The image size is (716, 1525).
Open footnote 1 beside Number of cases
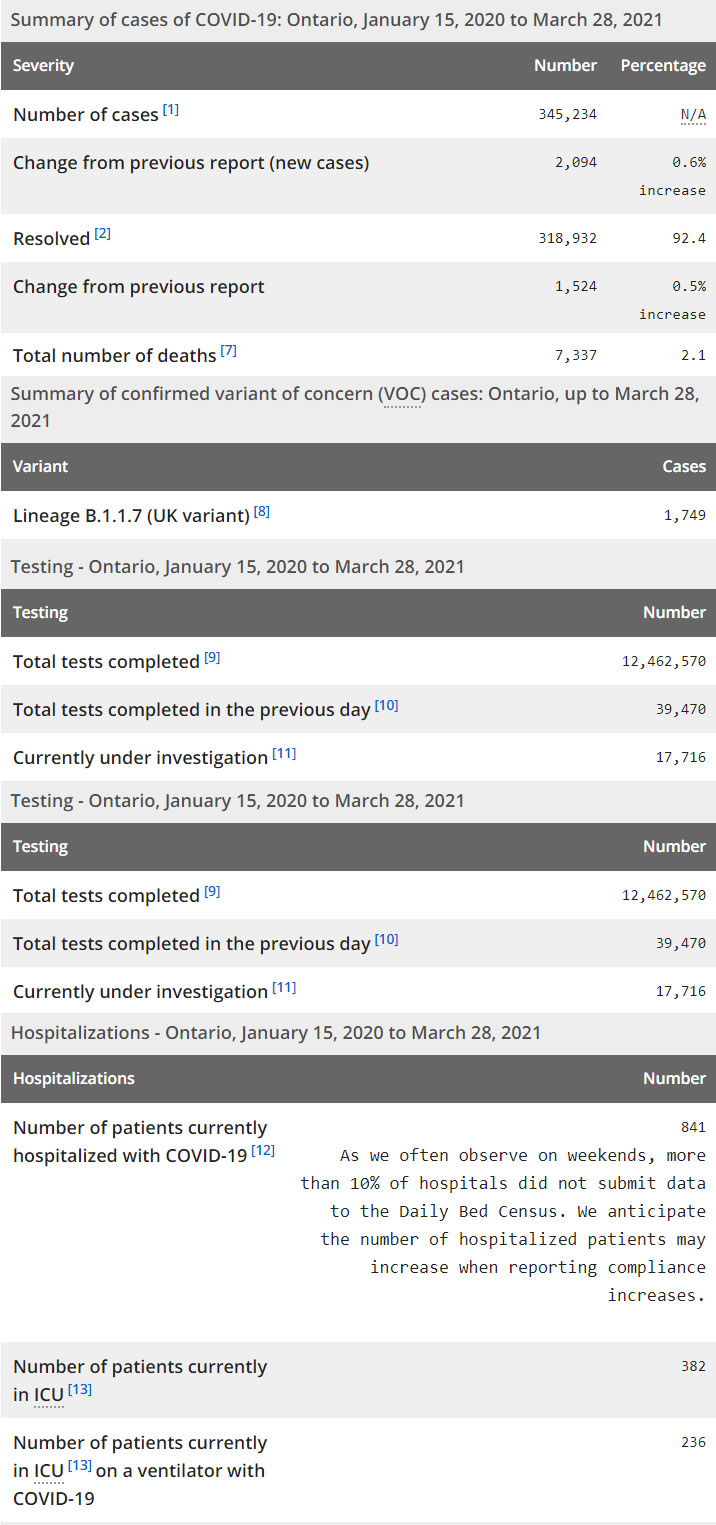(x=171, y=110)
